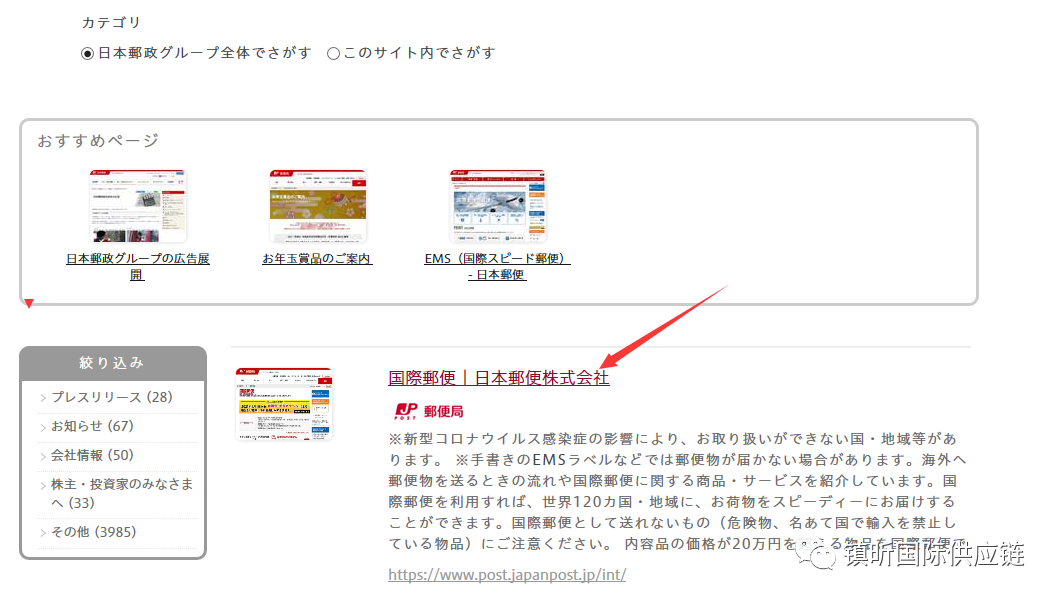Screen dimensions: 1059x601
Task: Click chevron beside その他 filter
Action: (x=43, y=533)
